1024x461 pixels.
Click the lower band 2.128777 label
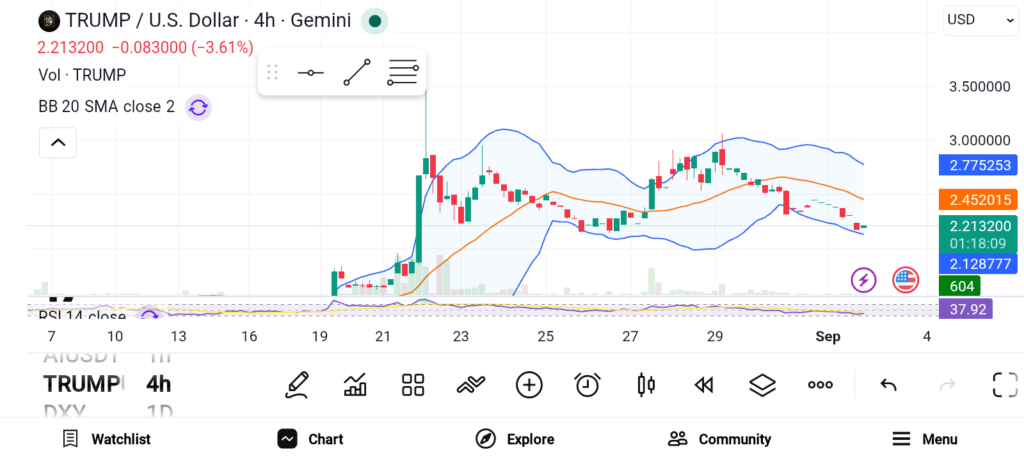point(978,264)
